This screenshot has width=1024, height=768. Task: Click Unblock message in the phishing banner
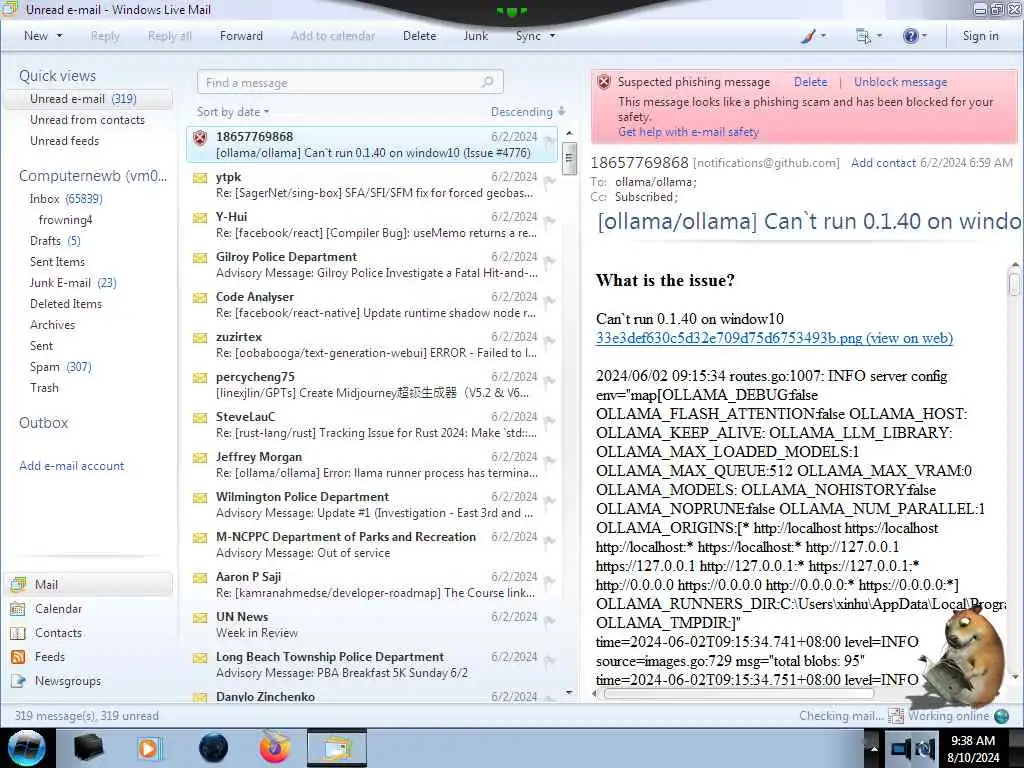tap(900, 82)
